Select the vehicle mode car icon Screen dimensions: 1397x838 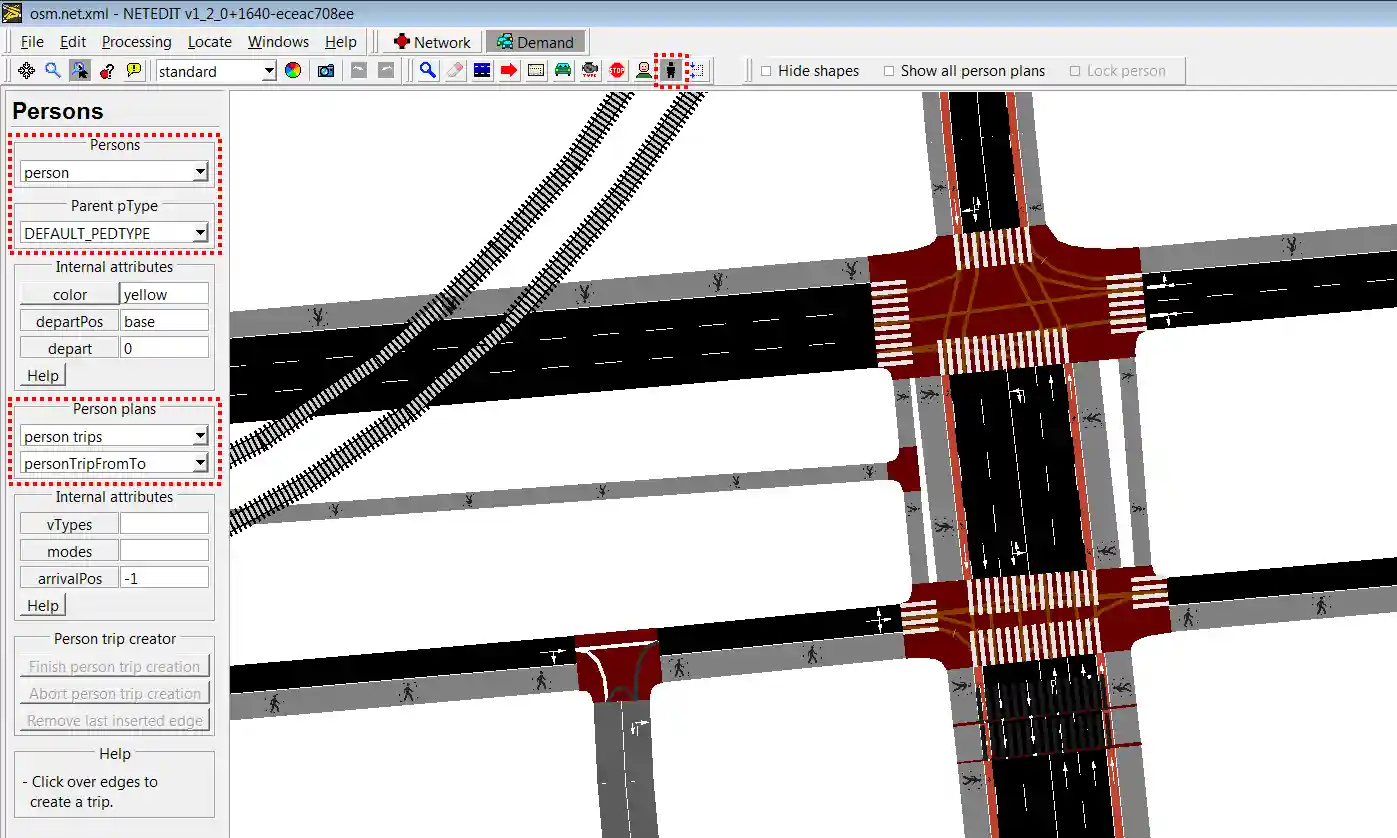(563, 71)
